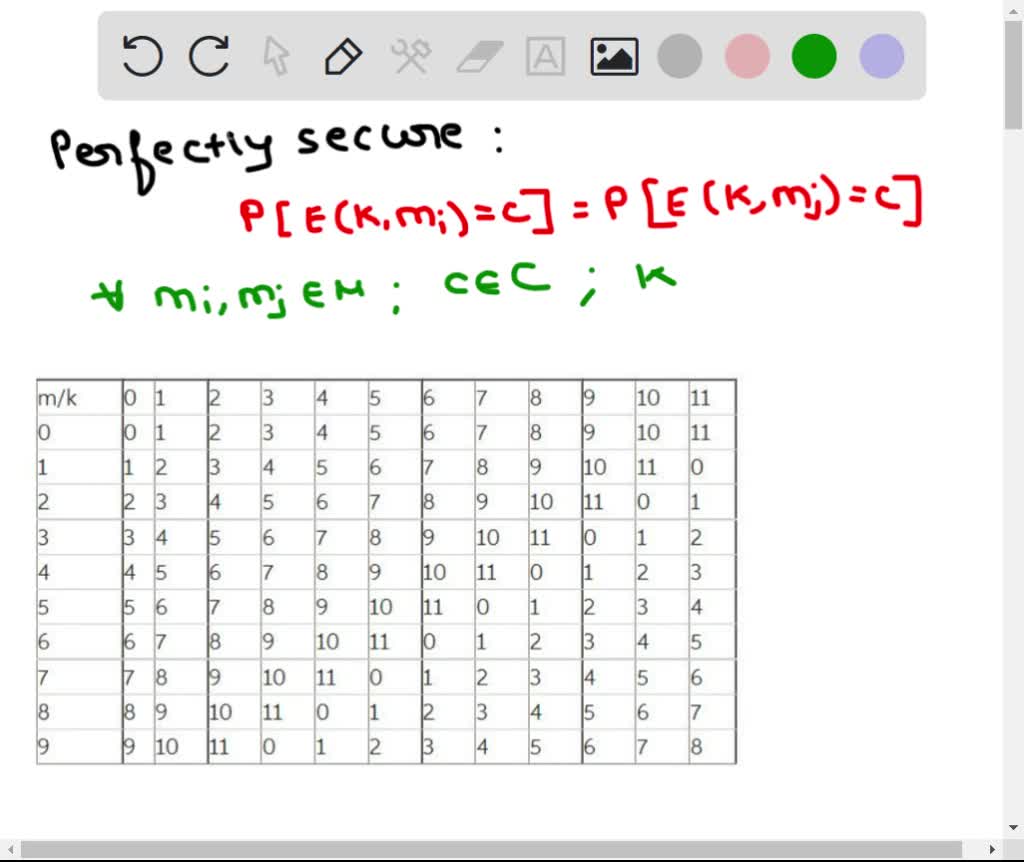This screenshot has height=862, width=1024.
Task: Select the arrow pointer tool
Action: tap(276, 57)
